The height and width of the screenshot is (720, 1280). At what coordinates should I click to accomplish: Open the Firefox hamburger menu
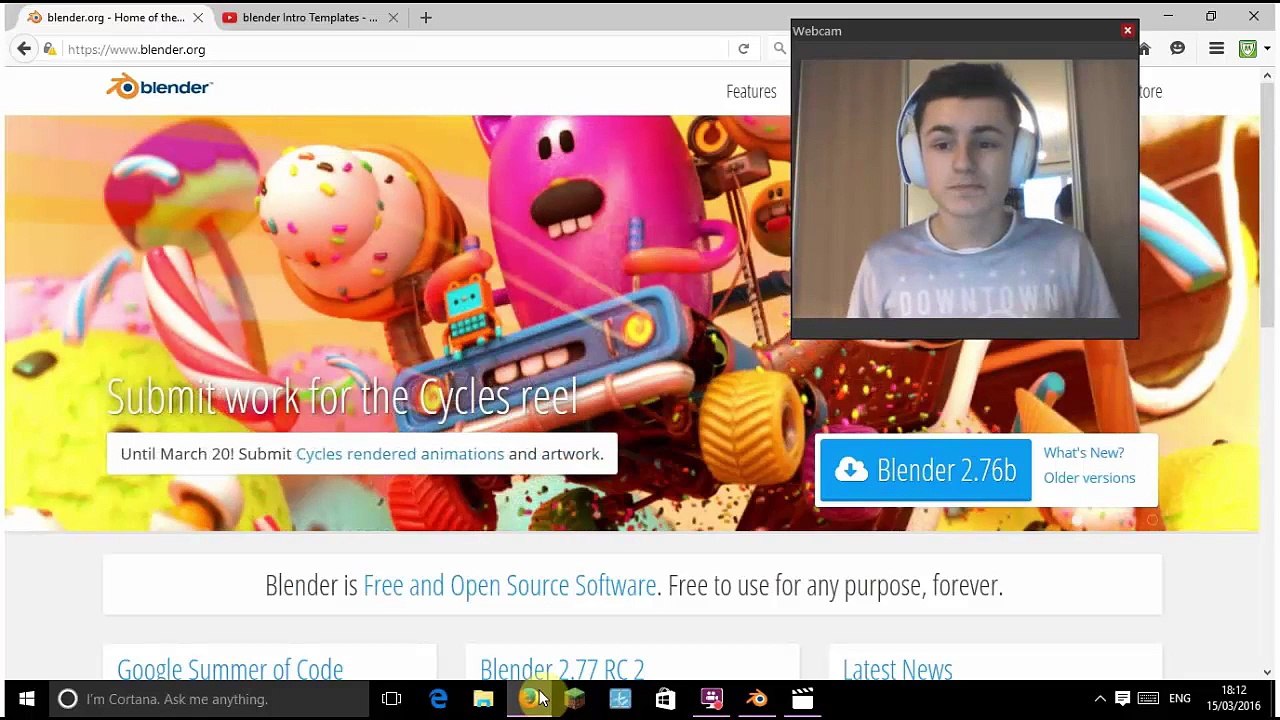[x=1216, y=49]
